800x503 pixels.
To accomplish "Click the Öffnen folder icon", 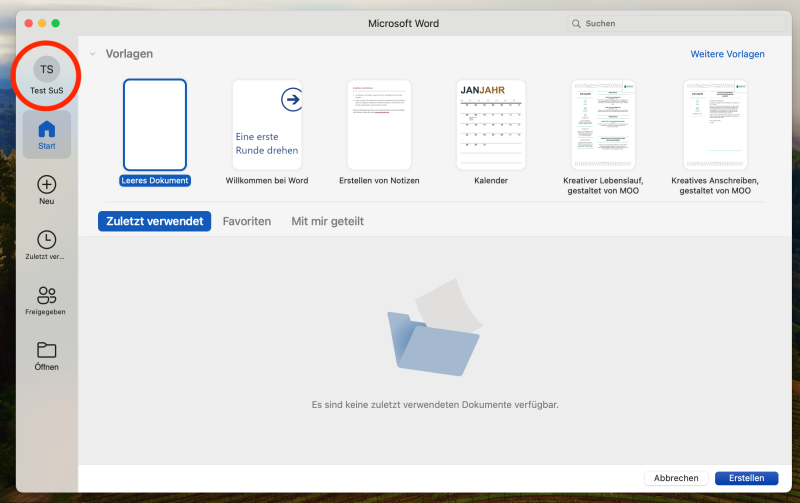I will pos(47,350).
